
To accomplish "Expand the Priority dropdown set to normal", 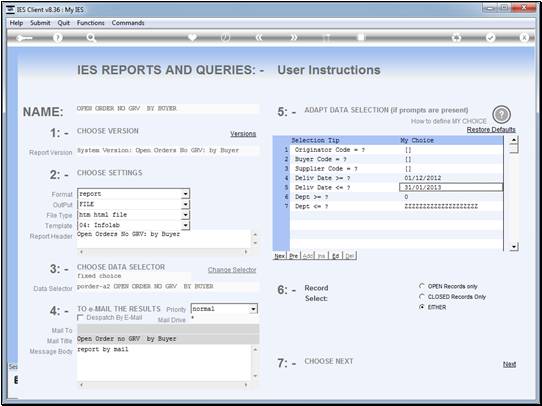I will [x=254, y=309].
